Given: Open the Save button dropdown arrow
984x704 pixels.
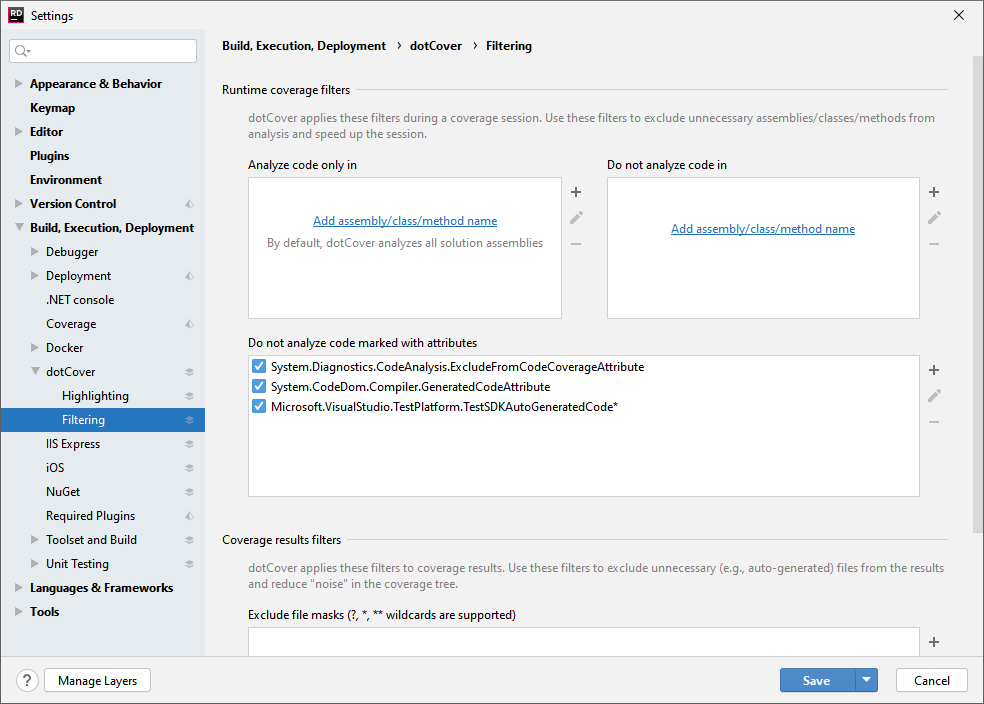Looking at the screenshot, I should pos(866,680).
